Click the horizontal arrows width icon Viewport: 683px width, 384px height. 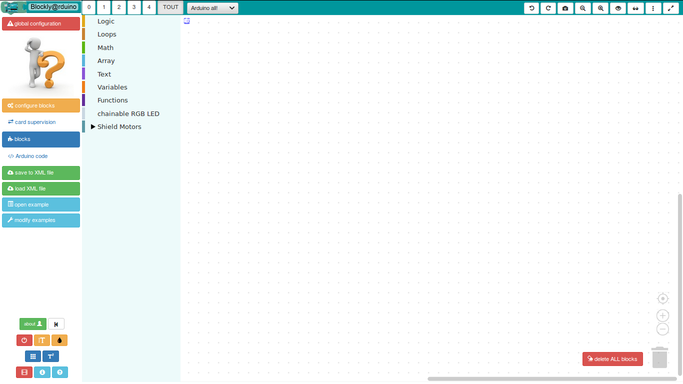point(636,8)
